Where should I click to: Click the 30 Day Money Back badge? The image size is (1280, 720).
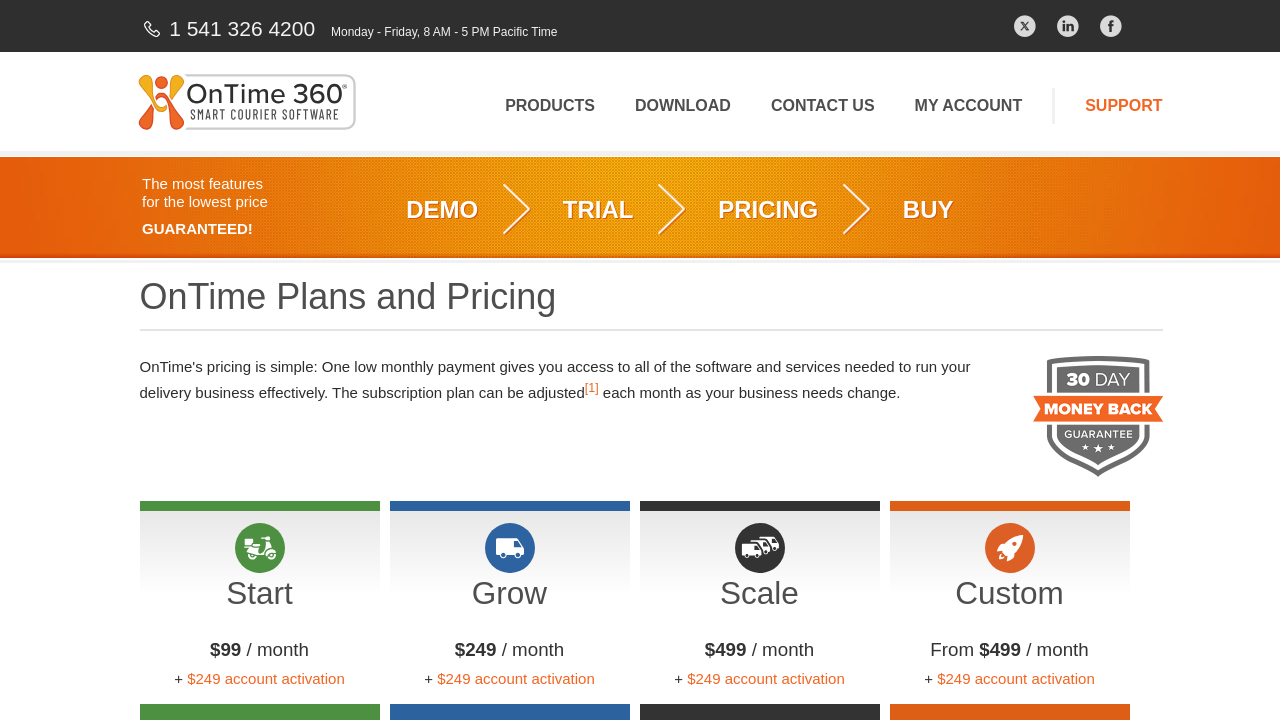click(1097, 415)
